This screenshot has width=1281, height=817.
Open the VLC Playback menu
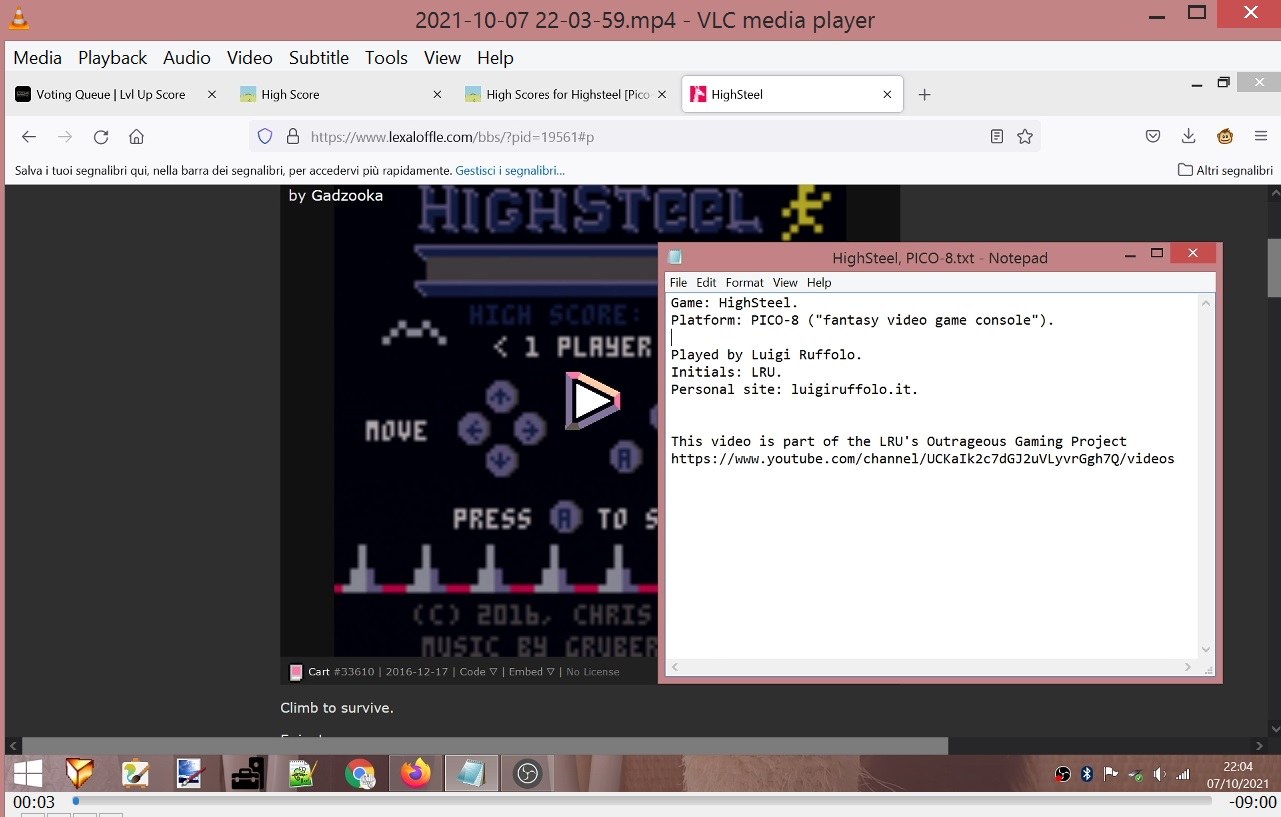[x=112, y=58]
